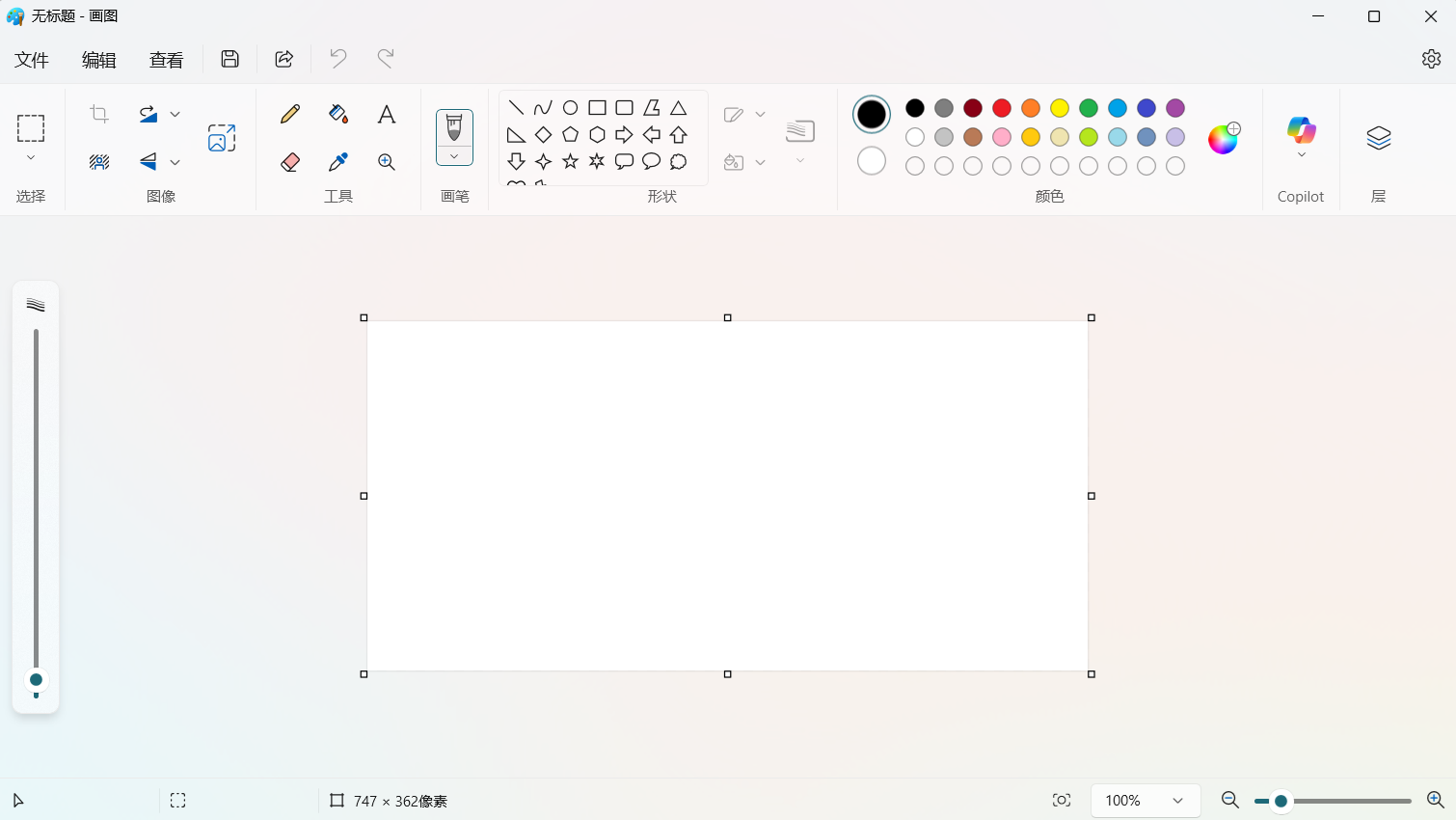Click the Remove background icon
Screen dimensions: 1456x820
99,162
